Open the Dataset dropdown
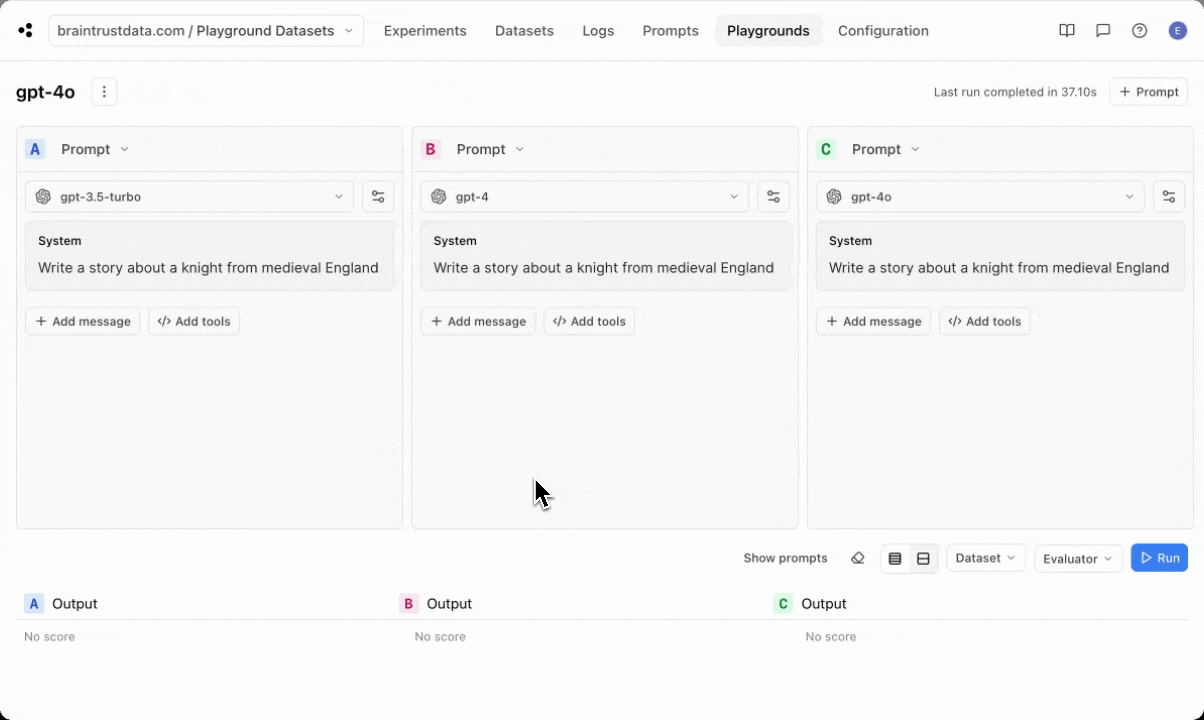Screen dimensions: 1204x720 (x=984, y=558)
